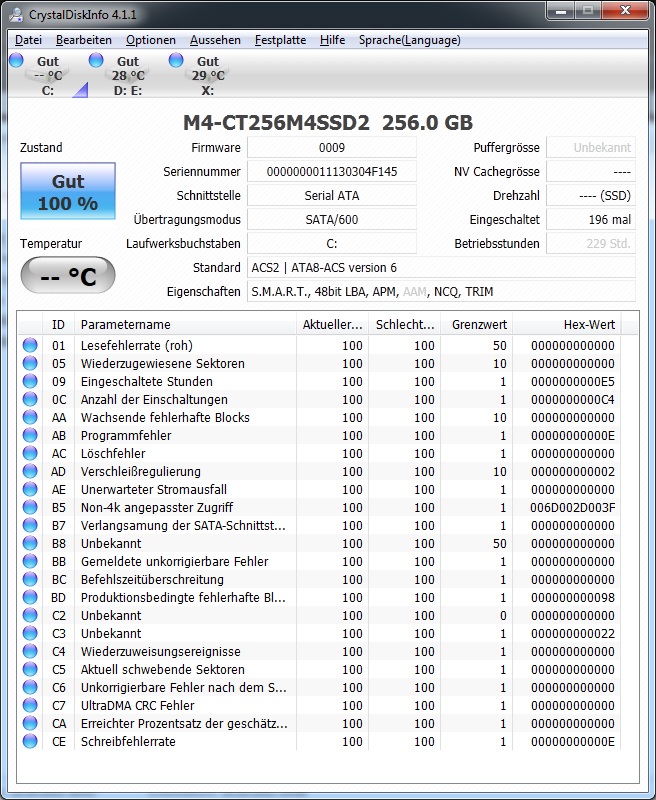Click status orb for row C6
656x800 pixels.
(30, 687)
